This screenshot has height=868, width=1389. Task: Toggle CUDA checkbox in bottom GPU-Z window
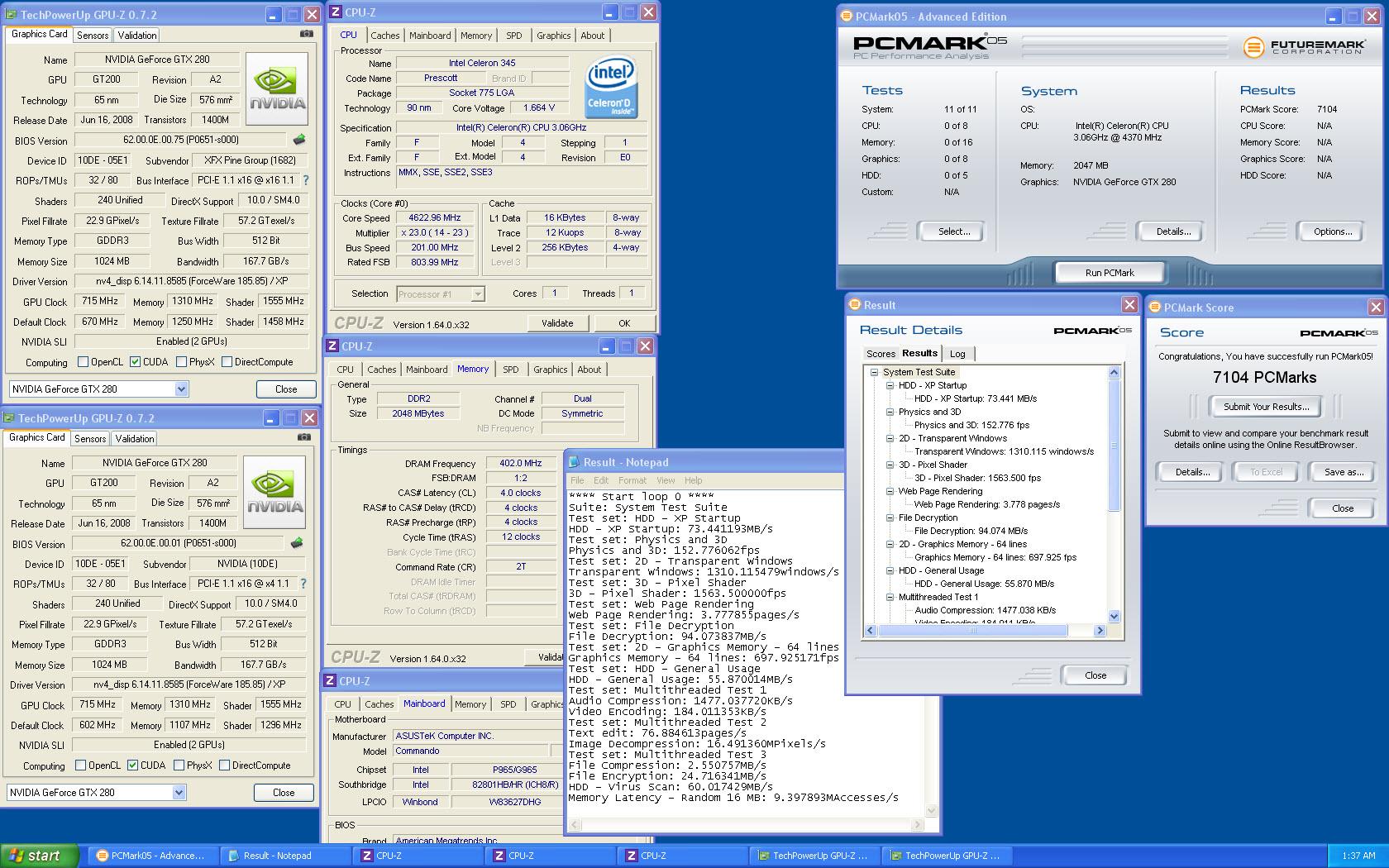132,765
